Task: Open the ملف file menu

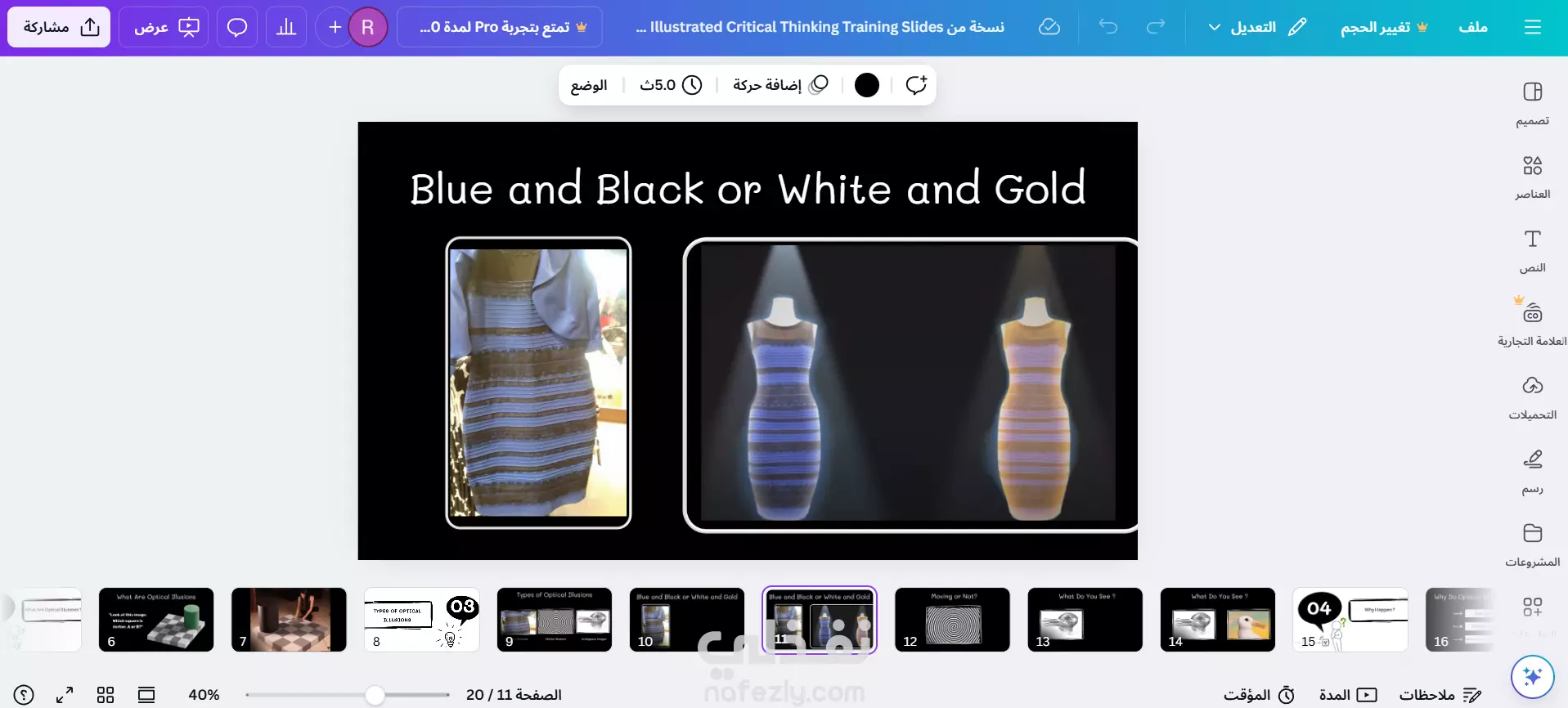Action: [x=1473, y=27]
